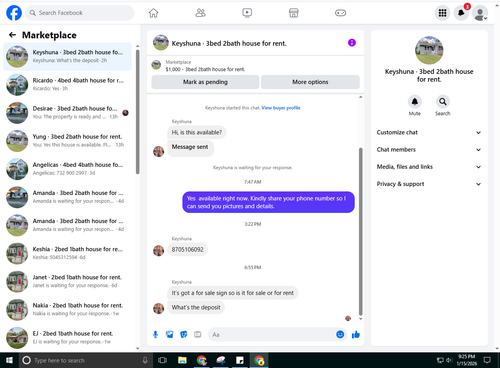This screenshot has width=500, height=368.
Task: Open Yung 3bed 2bath conversation
Action: point(68,141)
